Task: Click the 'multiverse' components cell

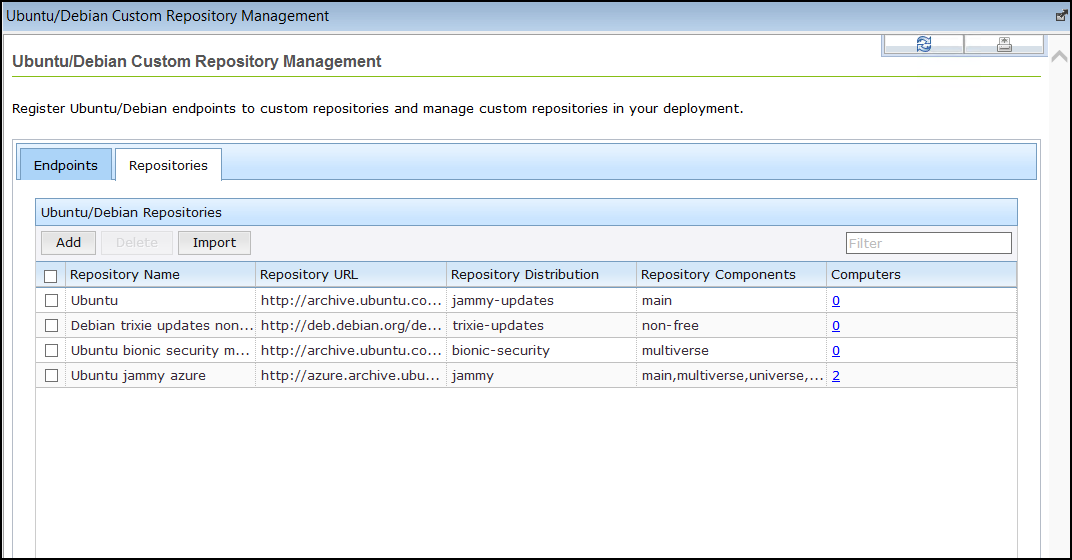Action: pyautogui.click(x=732, y=350)
